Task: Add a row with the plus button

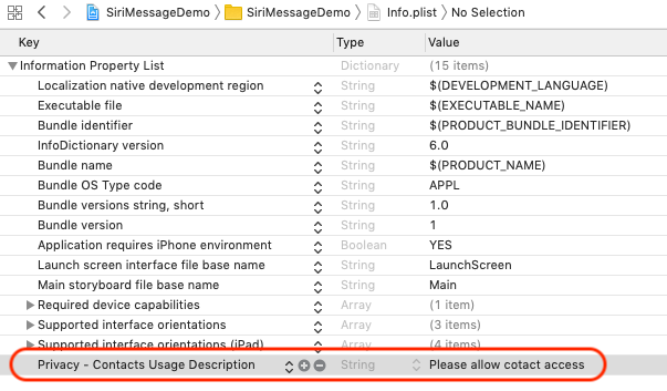Action: click(x=304, y=365)
